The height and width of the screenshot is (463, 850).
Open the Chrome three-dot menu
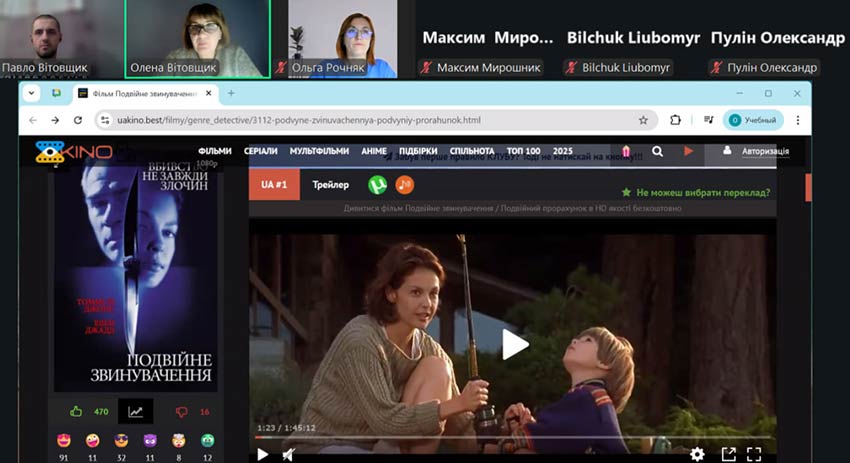coord(795,120)
